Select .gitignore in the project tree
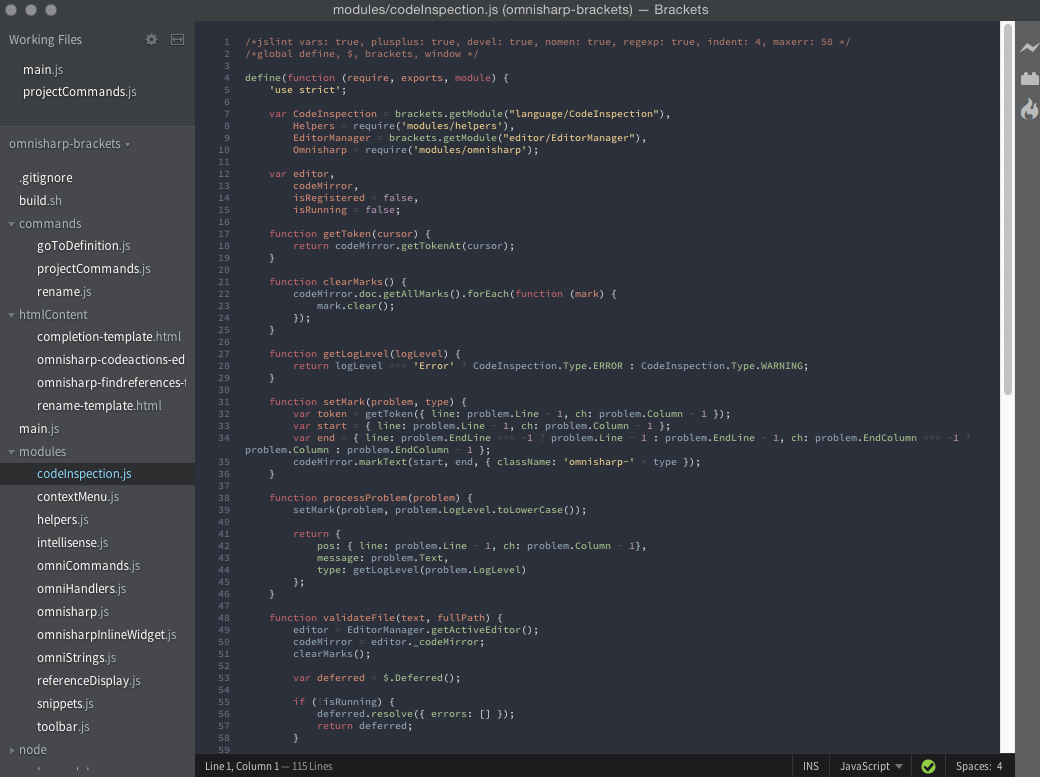 (44, 177)
